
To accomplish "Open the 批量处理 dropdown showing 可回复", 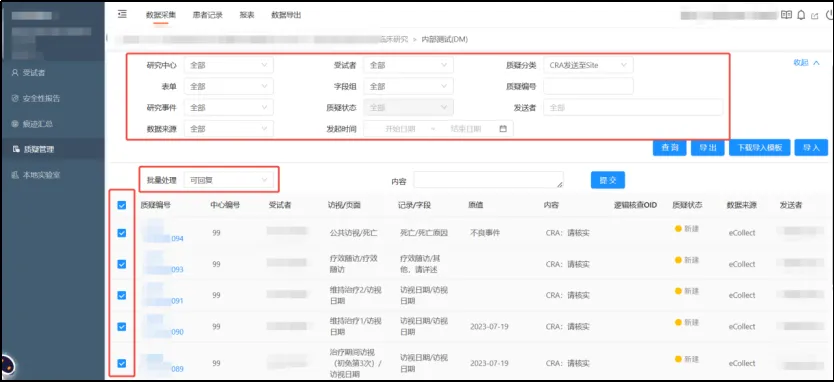I will 229,180.
